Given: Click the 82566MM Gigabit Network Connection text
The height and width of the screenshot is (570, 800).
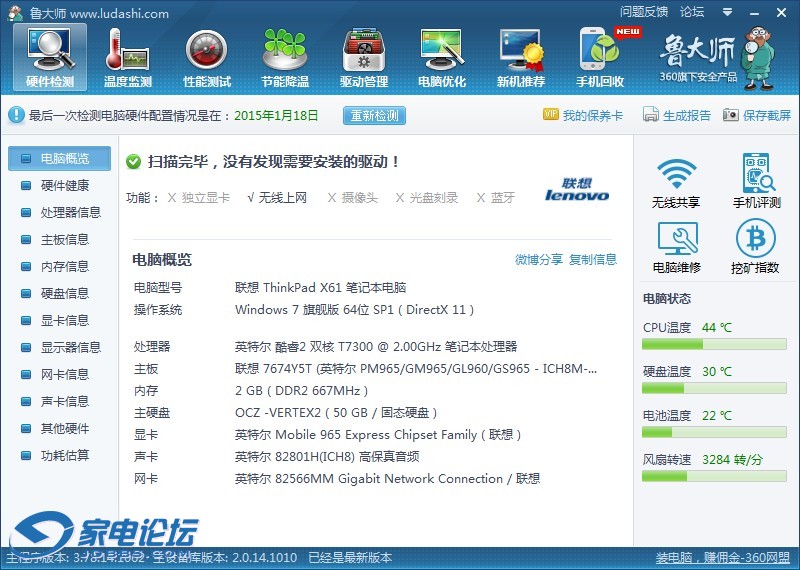Looking at the screenshot, I should [389, 479].
